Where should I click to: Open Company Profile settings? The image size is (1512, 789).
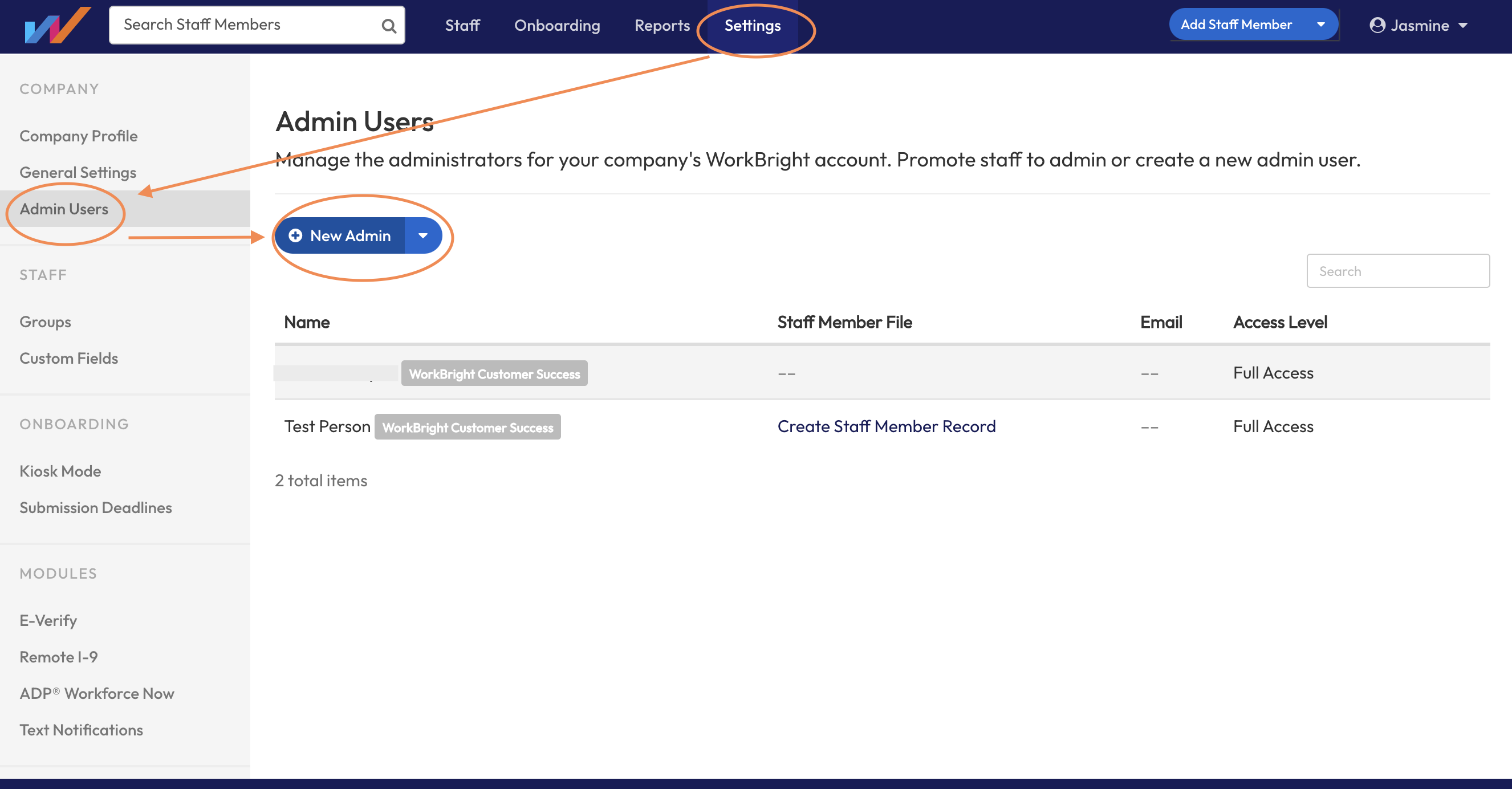(x=78, y=136)
